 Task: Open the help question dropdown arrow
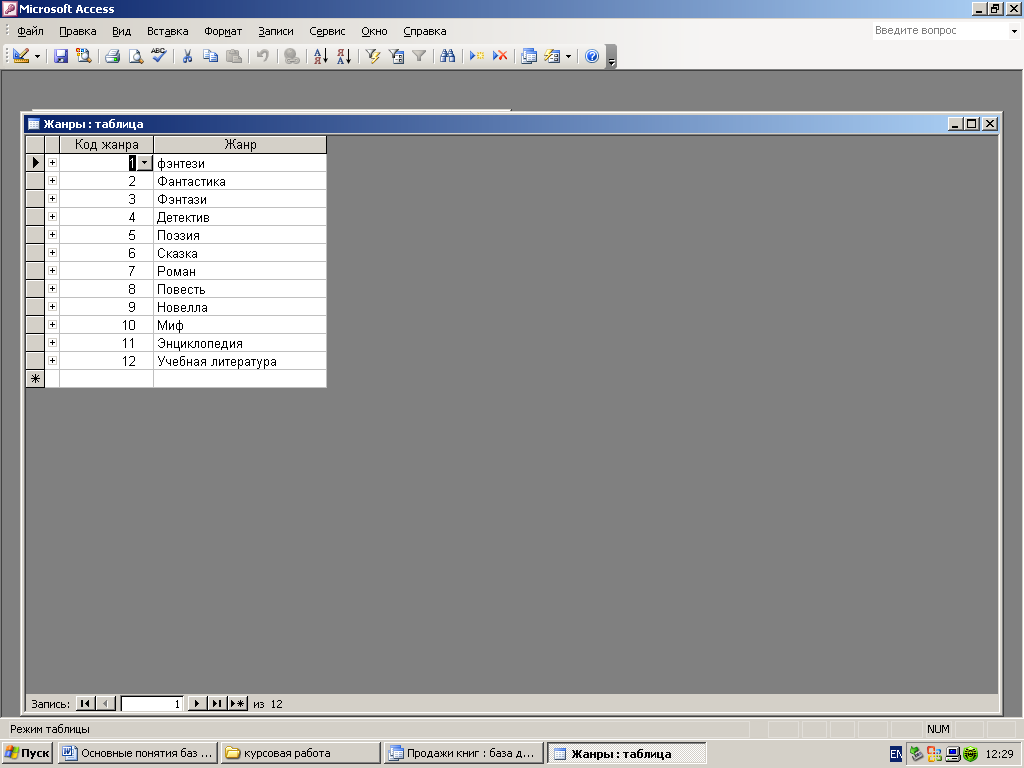point(1014,31)
